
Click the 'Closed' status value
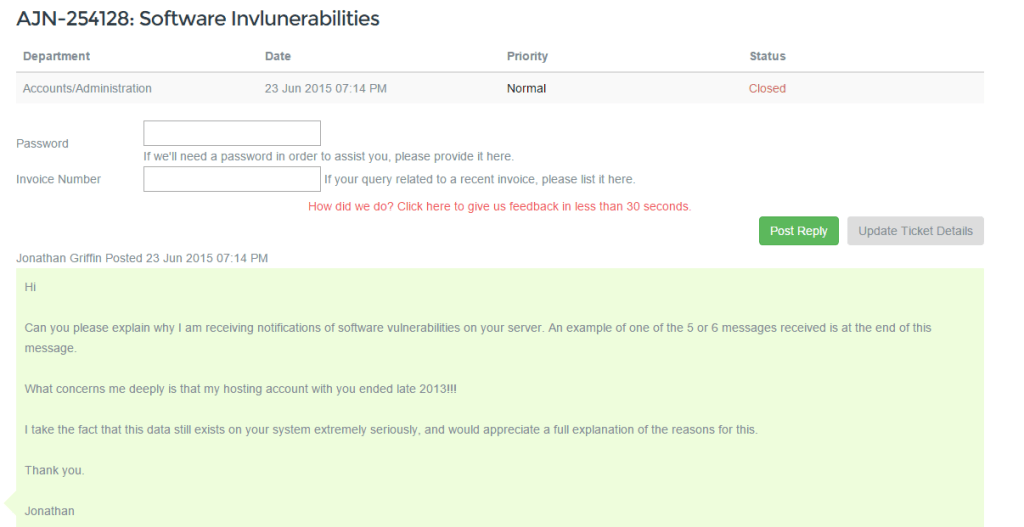click(x=767, y=88)
